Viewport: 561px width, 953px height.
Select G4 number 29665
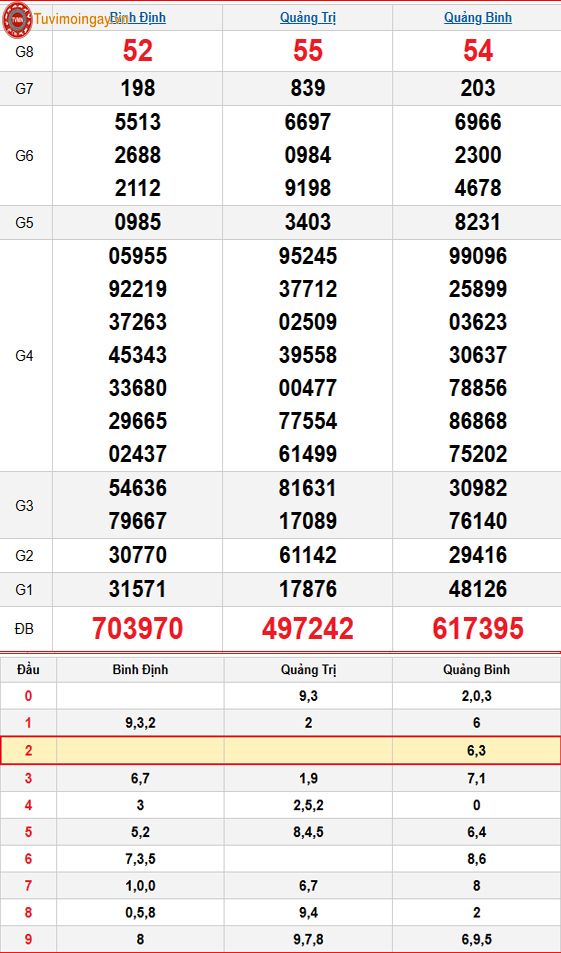pyautogui.click(x=138, y=421)
